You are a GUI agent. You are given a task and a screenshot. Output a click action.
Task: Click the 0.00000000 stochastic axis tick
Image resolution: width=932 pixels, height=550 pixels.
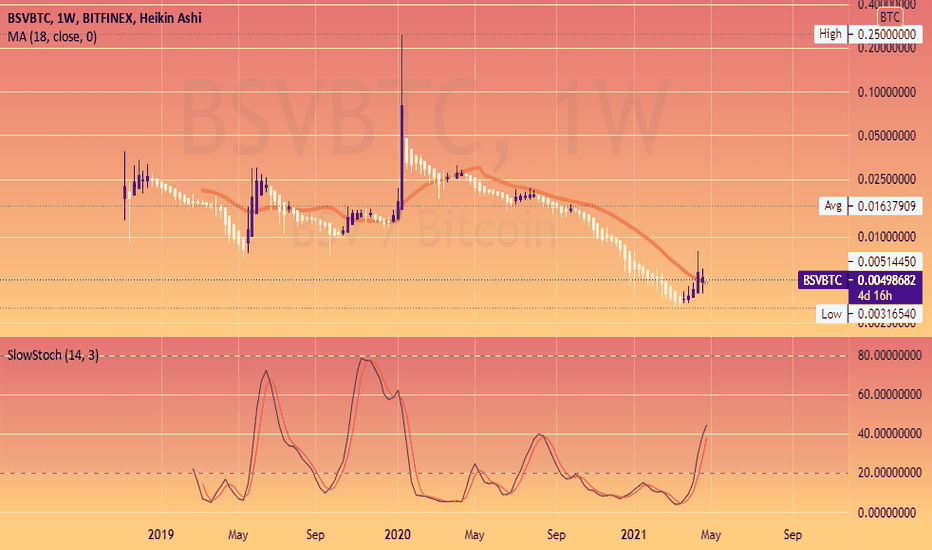(x=886, y=513)
